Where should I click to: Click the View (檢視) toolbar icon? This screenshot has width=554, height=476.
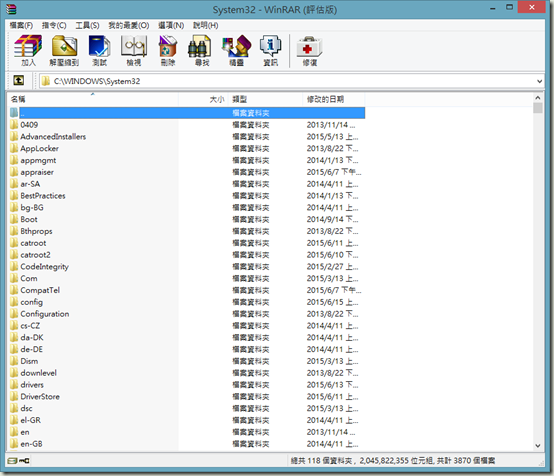[x=134, y=46]
